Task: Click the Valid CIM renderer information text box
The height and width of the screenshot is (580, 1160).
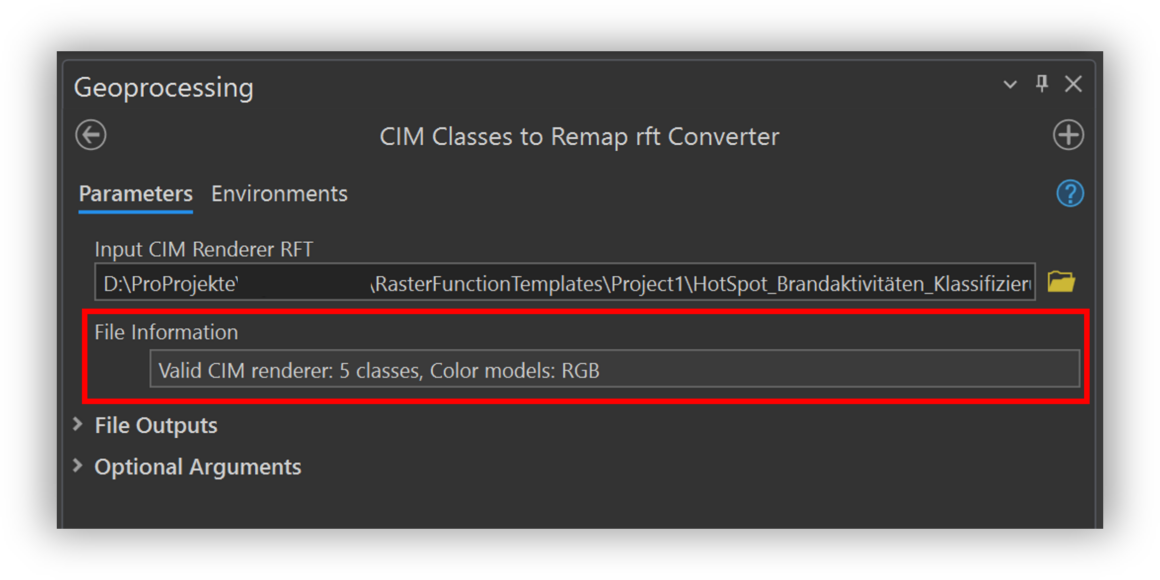Action: [x=614, y=371]
